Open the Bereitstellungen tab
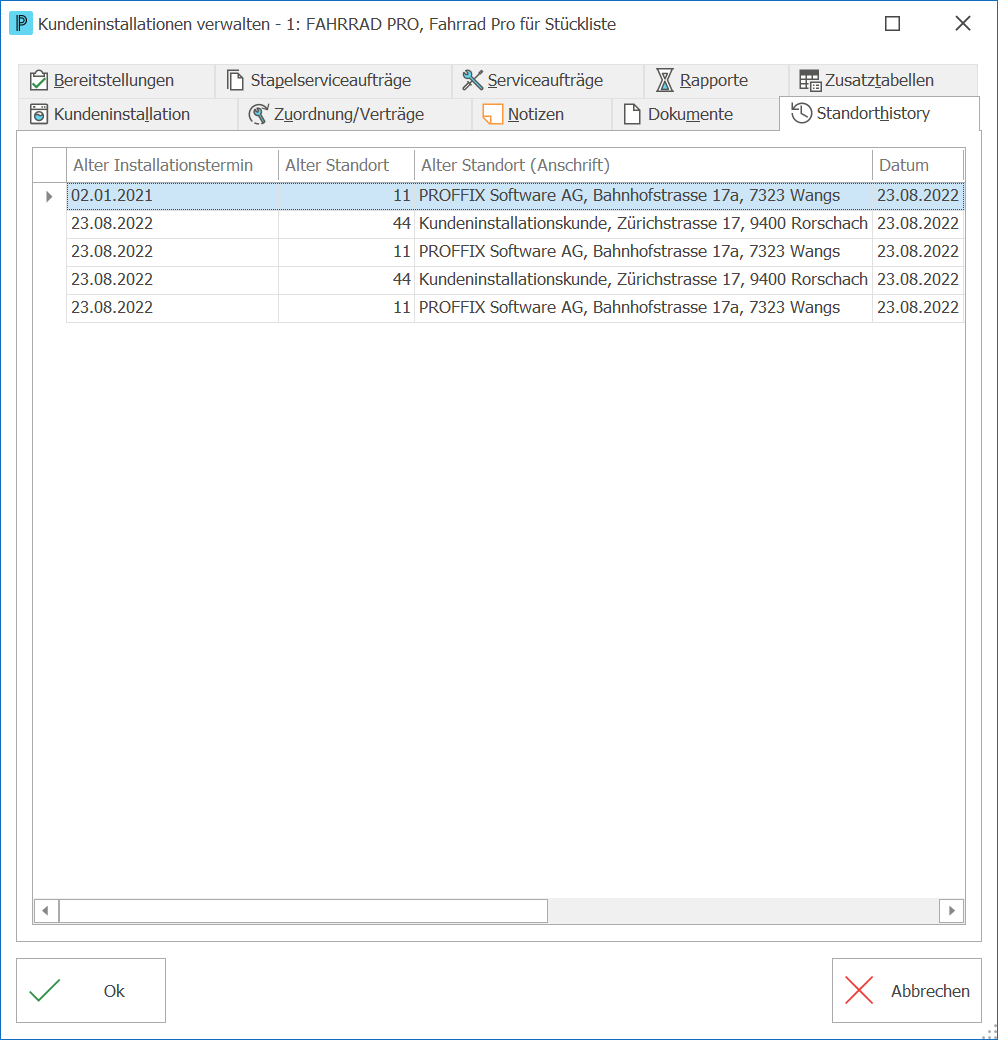Screen dimensions: 998x1040 [x=115, y=80]
